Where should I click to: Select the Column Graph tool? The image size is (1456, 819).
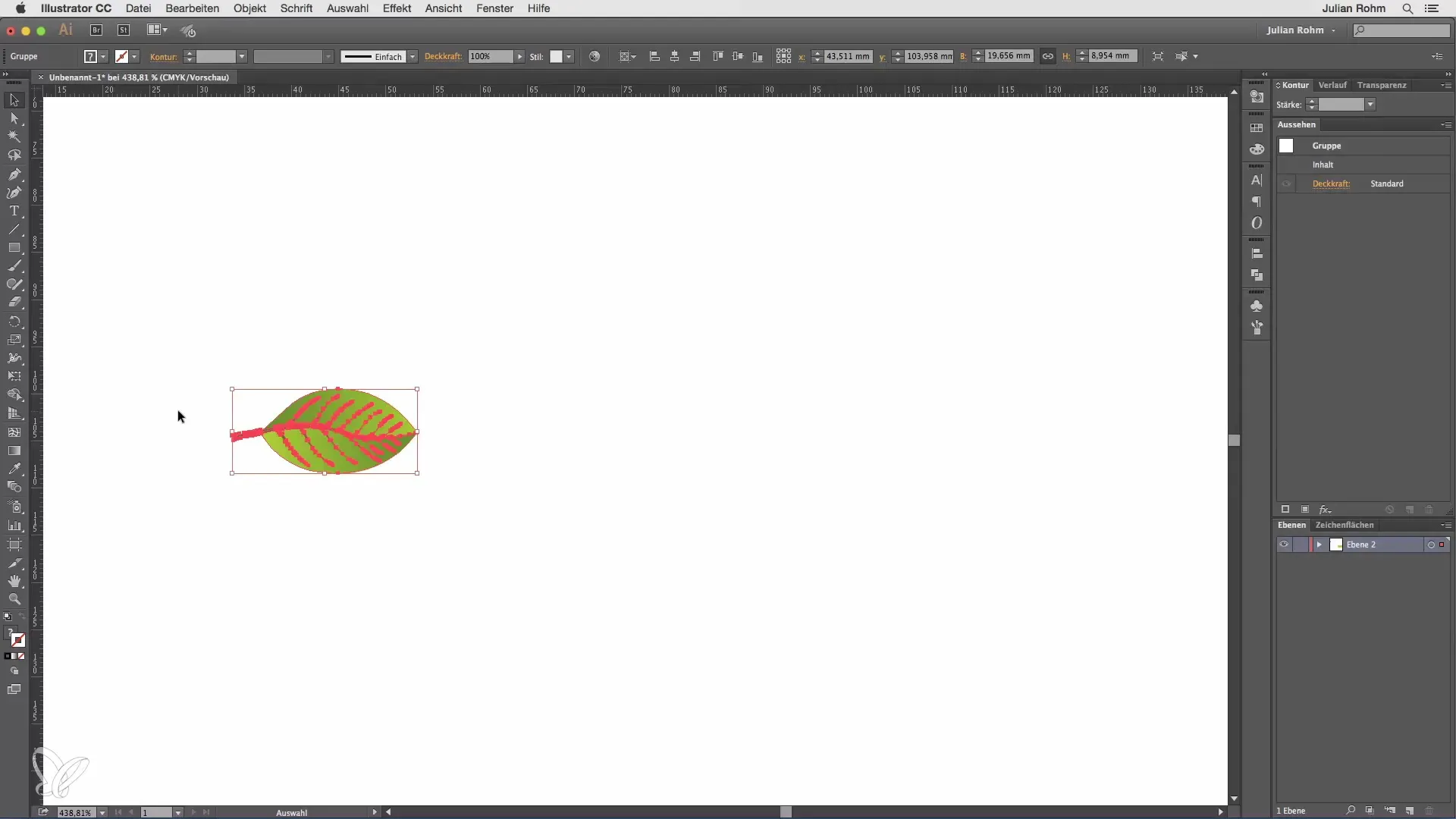pos(14,525)
